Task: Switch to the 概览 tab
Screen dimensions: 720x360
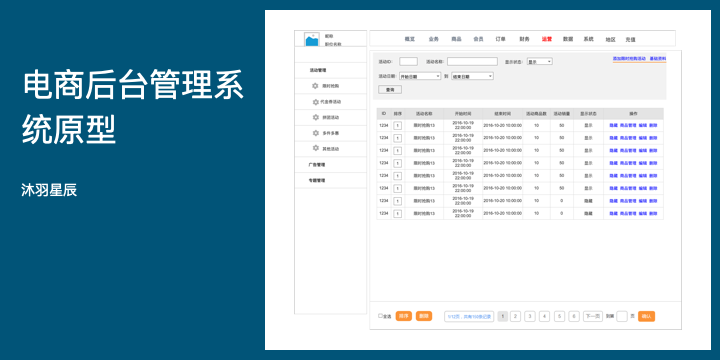Action: click(x=410, y=39)
